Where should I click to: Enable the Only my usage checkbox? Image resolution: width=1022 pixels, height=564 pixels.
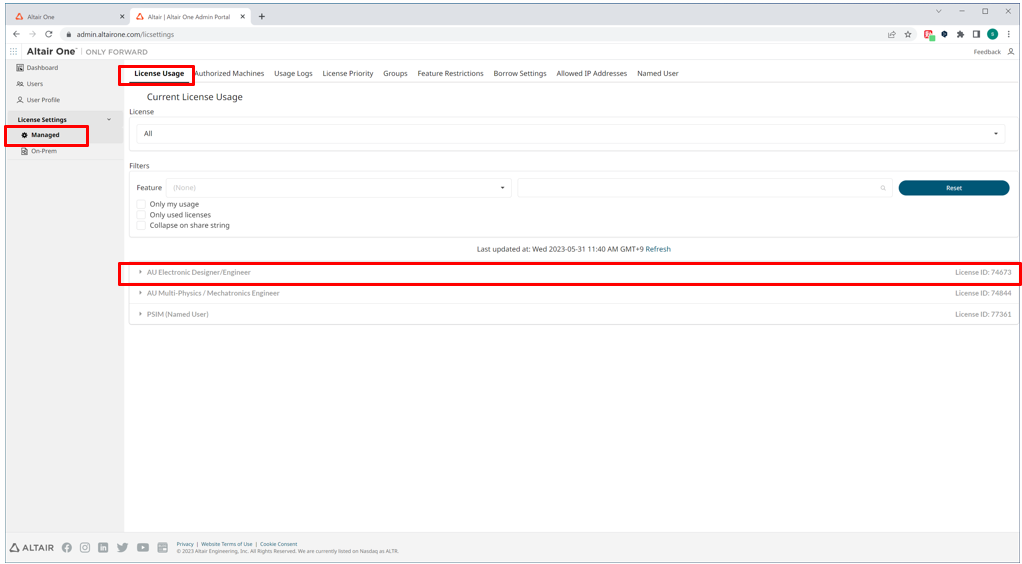click(141, 204)
